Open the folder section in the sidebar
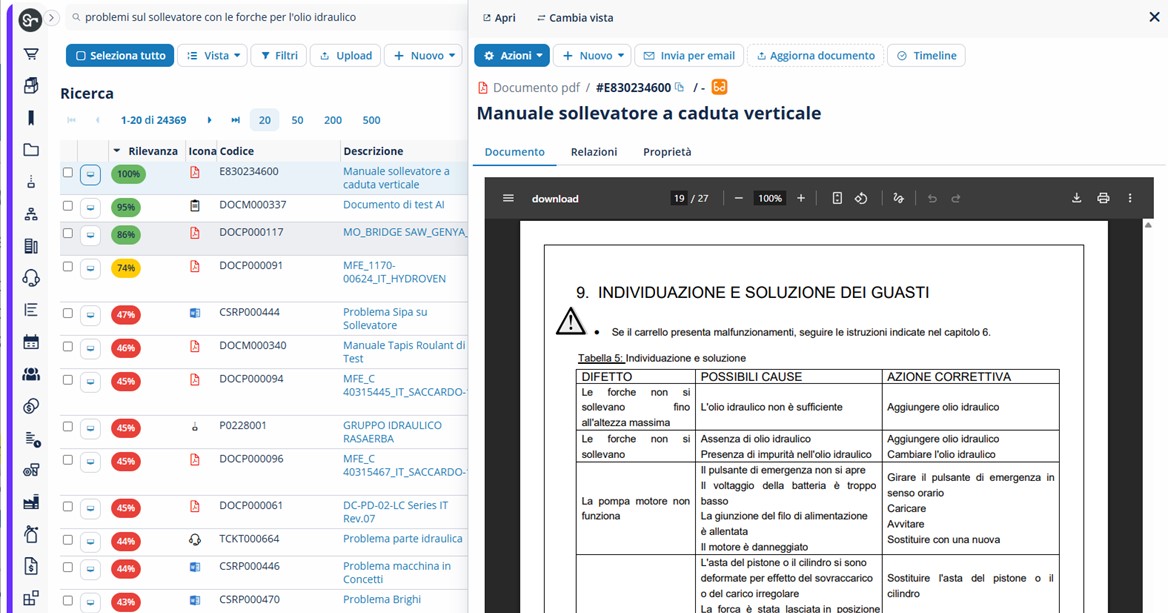1168x613 pixels. pos(29,148)
